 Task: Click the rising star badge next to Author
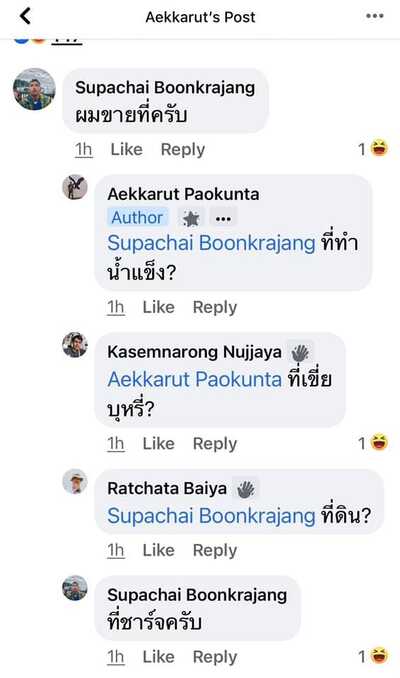pyautogui.click(x=191, y=218)
